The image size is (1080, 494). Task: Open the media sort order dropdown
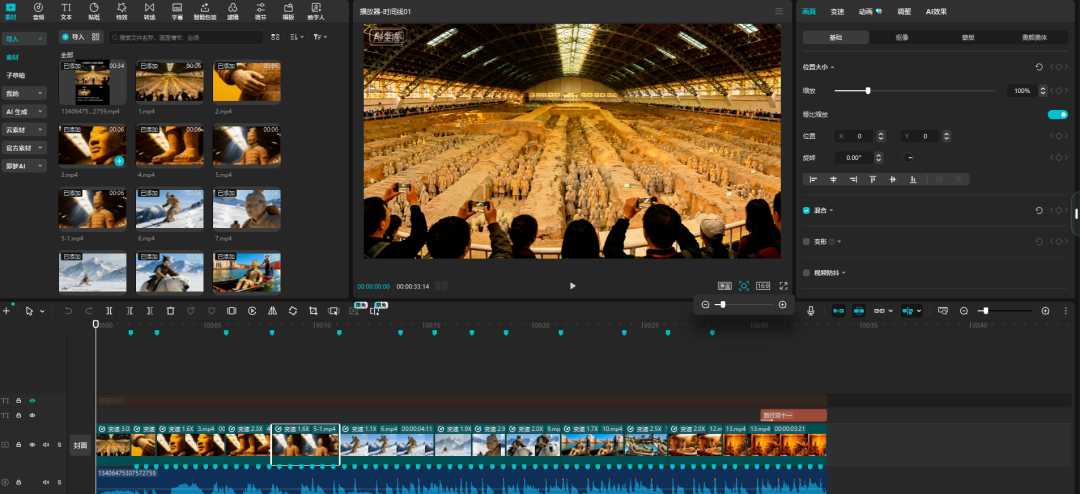click(x=296, y=37)
